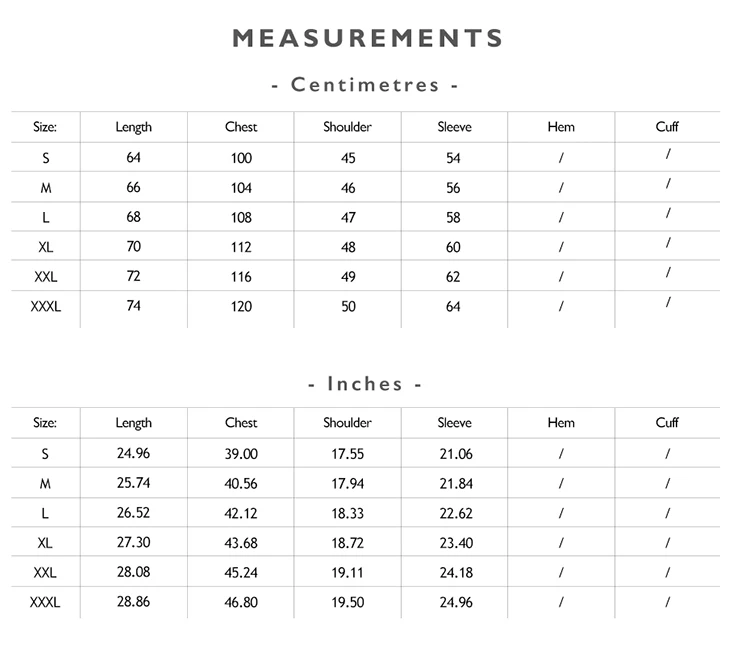
Task: Select the Shoulder header in centimetres table
Action: click(x=347, y=127)
